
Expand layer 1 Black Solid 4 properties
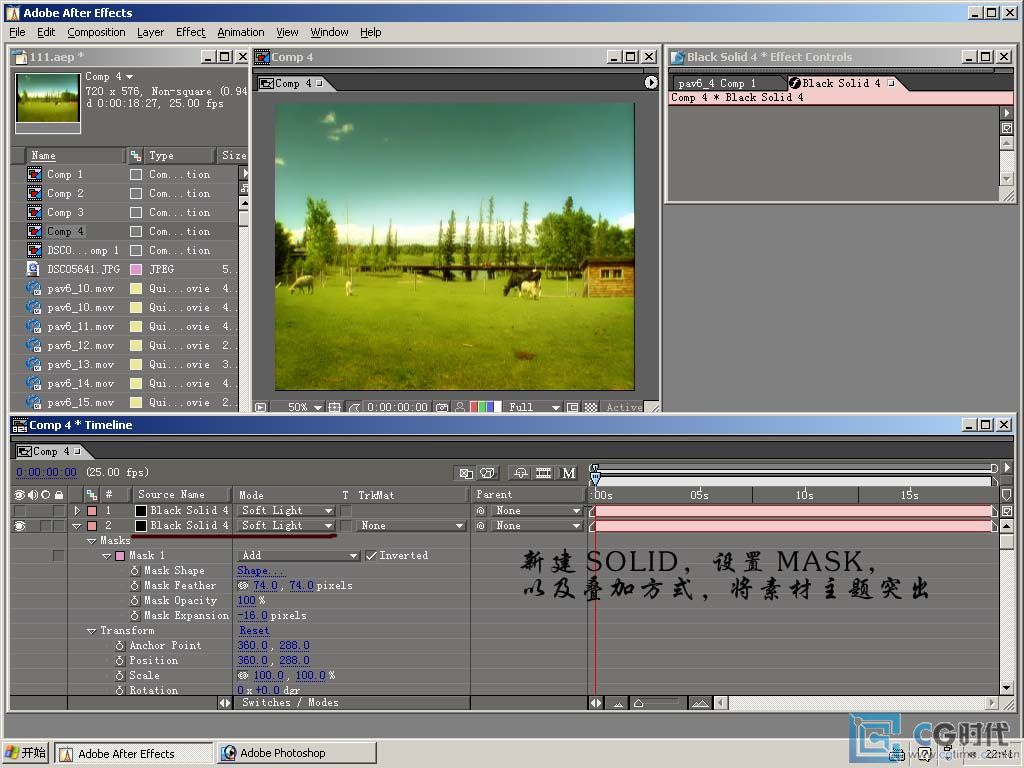tap(77, 511)
